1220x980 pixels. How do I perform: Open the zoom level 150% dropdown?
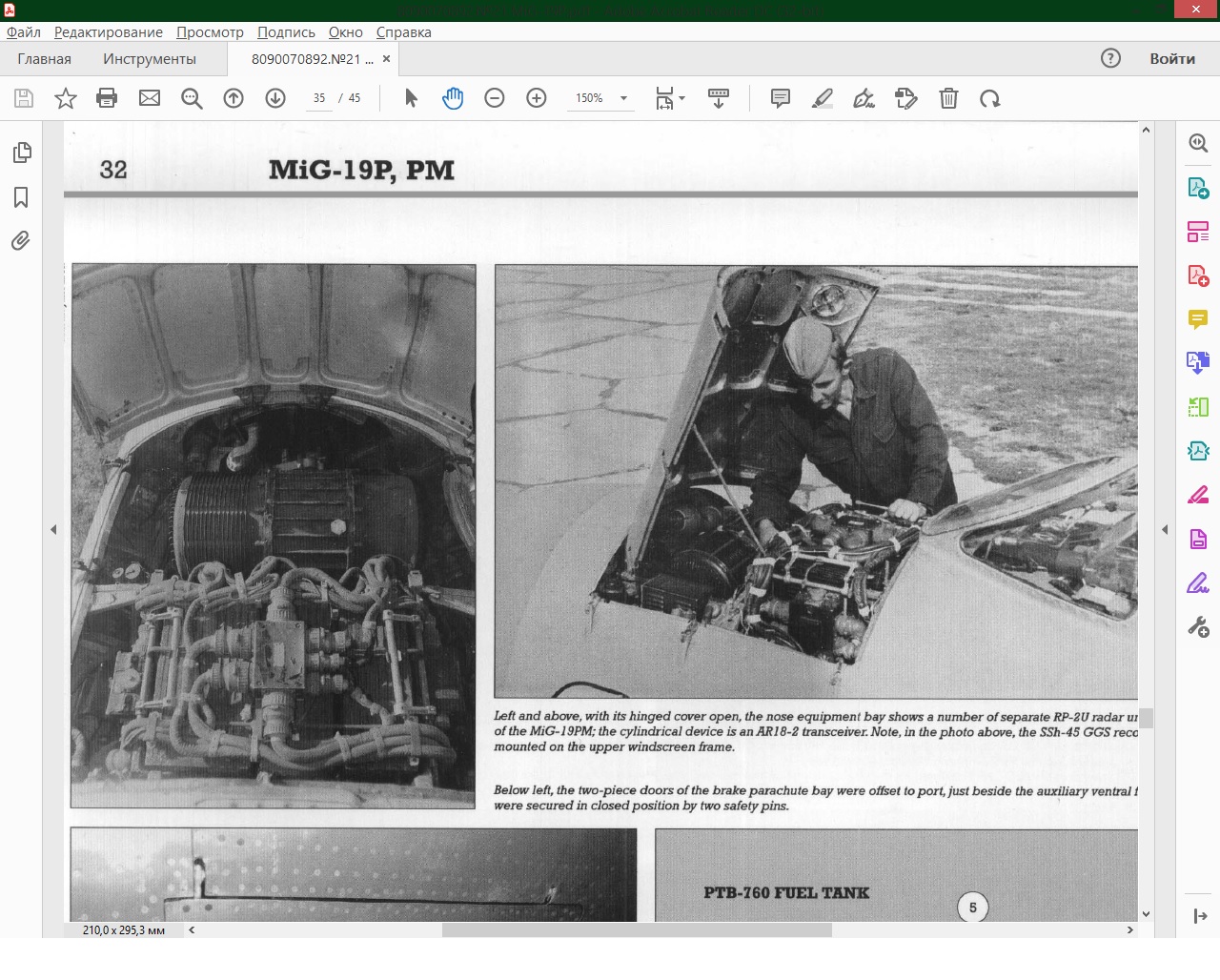click(624, 98)
